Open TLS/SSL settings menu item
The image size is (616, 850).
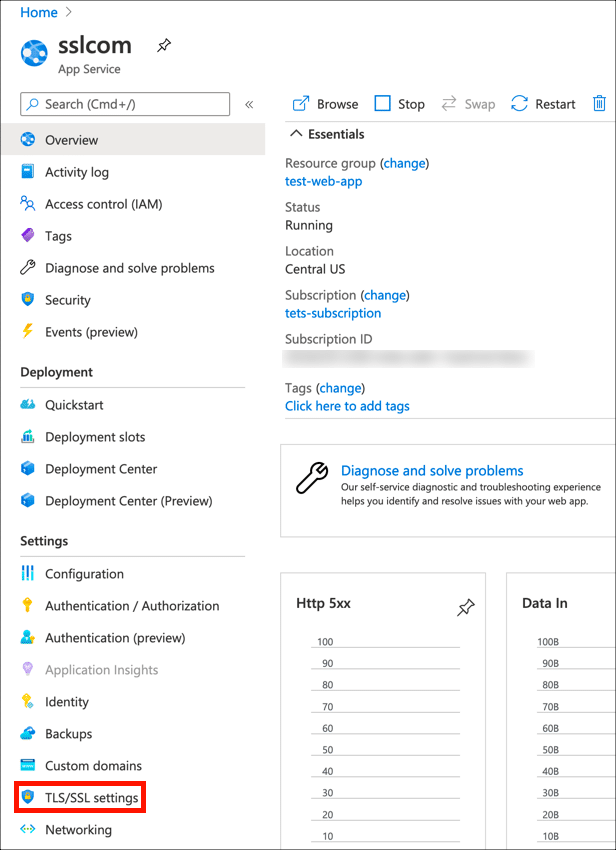pyautogui.click(x=91, y=798)
